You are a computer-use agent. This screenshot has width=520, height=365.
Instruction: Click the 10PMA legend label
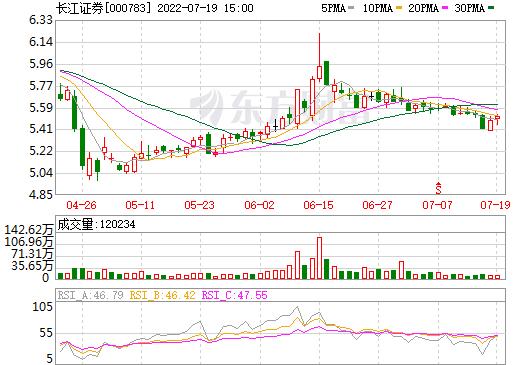tap(377, 8)
